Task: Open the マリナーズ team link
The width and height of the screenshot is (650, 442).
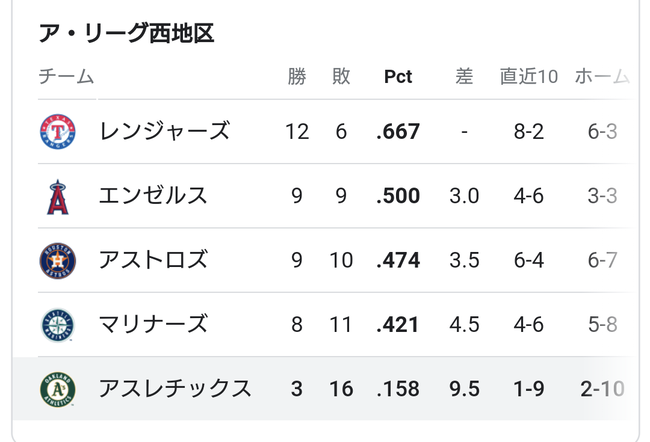Action: pos(153,324)
